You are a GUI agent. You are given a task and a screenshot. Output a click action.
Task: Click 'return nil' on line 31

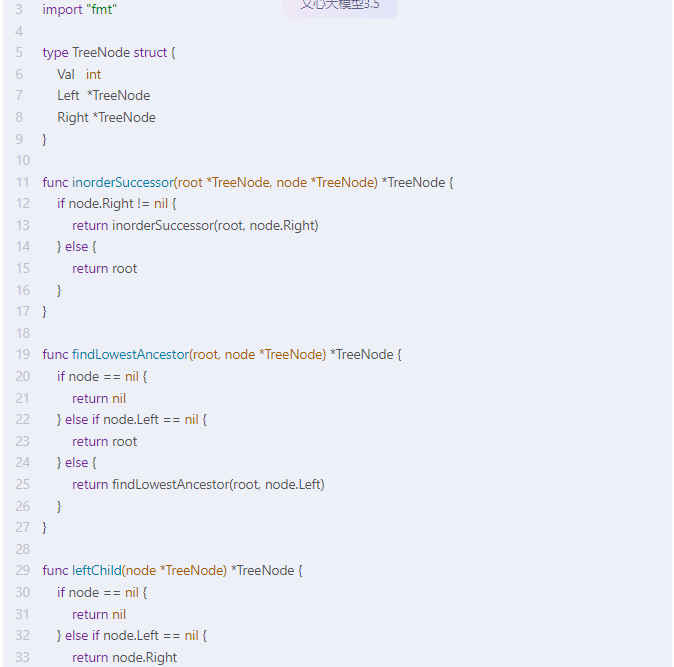coord(99,615)
